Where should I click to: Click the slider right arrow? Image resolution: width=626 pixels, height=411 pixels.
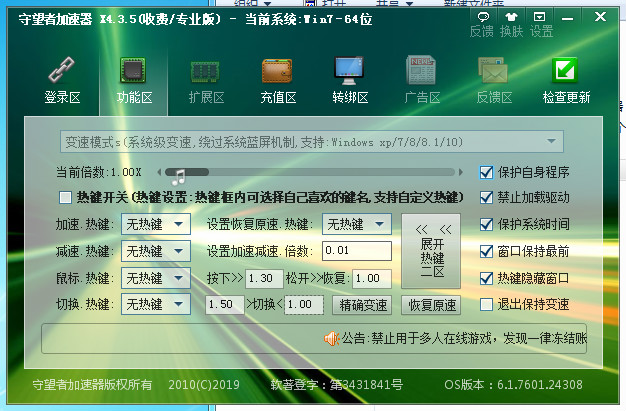pos(461,172)
